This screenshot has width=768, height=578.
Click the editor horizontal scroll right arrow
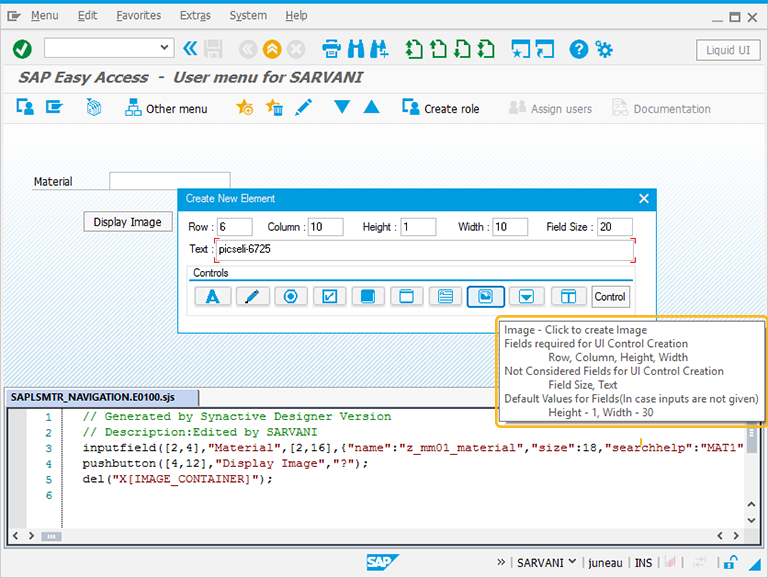click(736, 536)
